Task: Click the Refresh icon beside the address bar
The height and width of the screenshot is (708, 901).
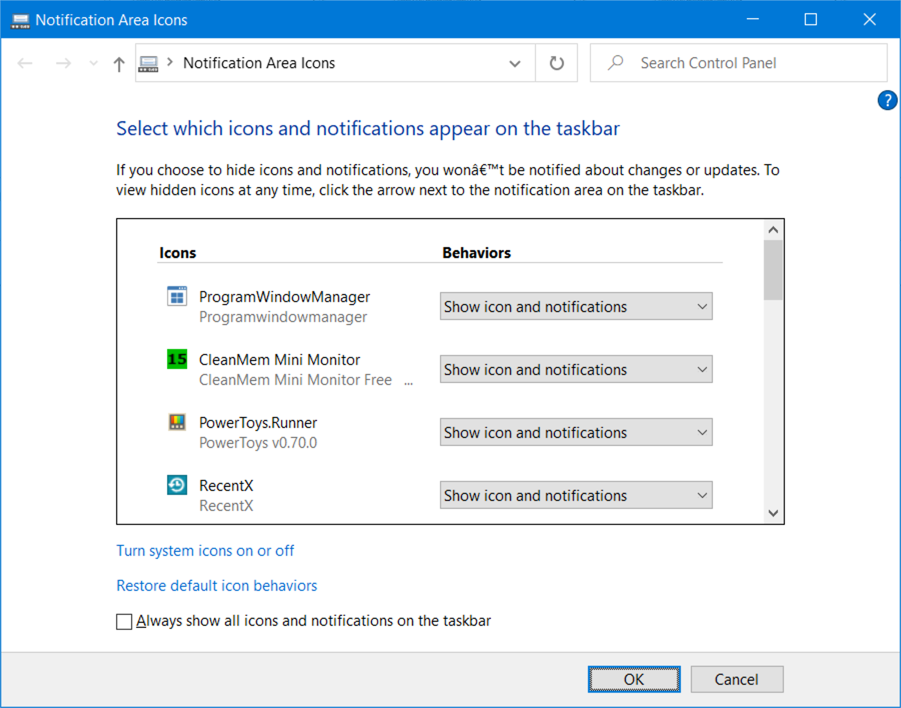Action: pos(556,62)
